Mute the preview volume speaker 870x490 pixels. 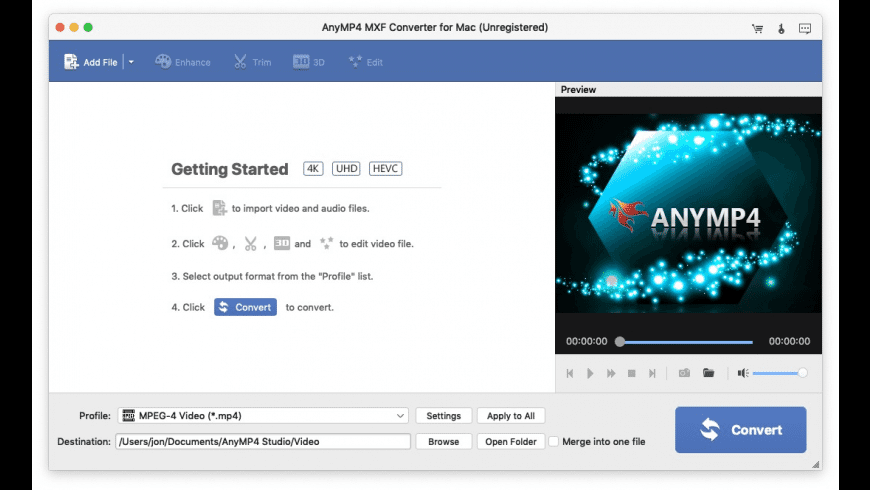pos(743,373)
